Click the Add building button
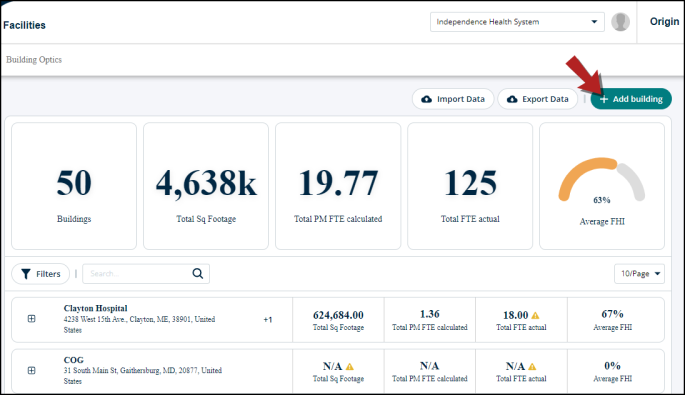This screenshot has height=395, width=685. click(x=631, y=99)
